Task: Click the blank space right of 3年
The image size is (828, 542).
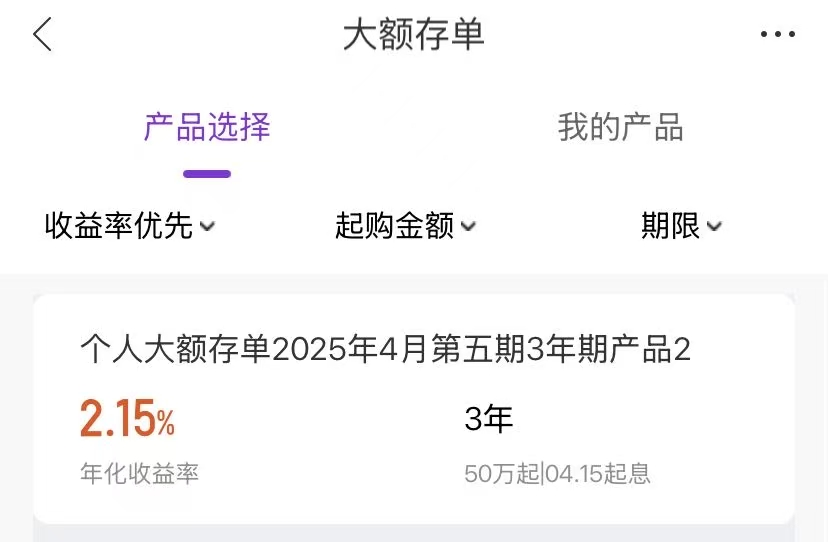Action: coord(650,419)
